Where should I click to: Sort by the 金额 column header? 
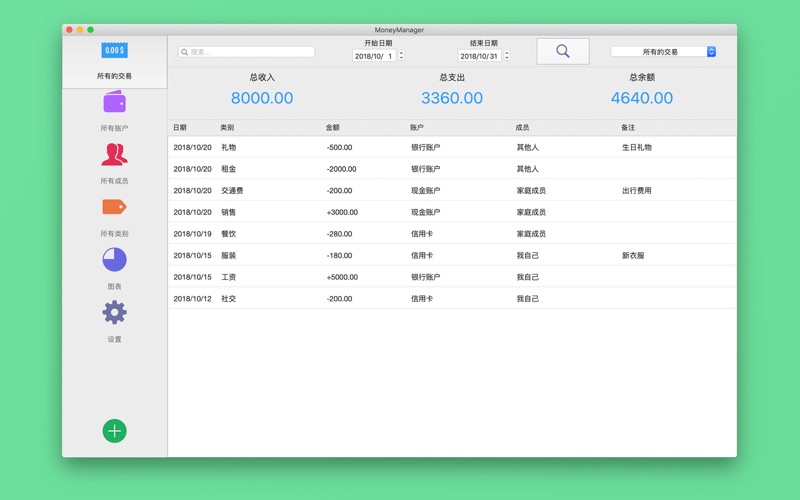333,128
